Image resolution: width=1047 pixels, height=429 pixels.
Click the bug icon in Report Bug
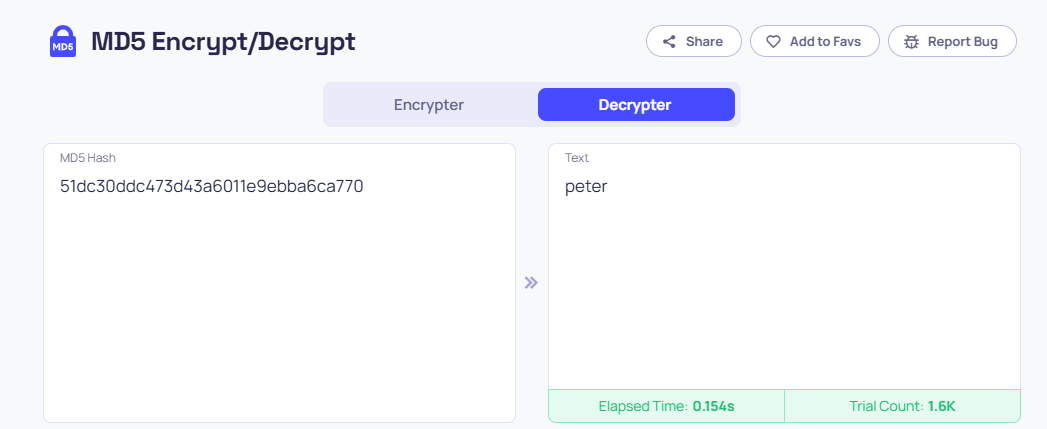[x=911, y=41]
